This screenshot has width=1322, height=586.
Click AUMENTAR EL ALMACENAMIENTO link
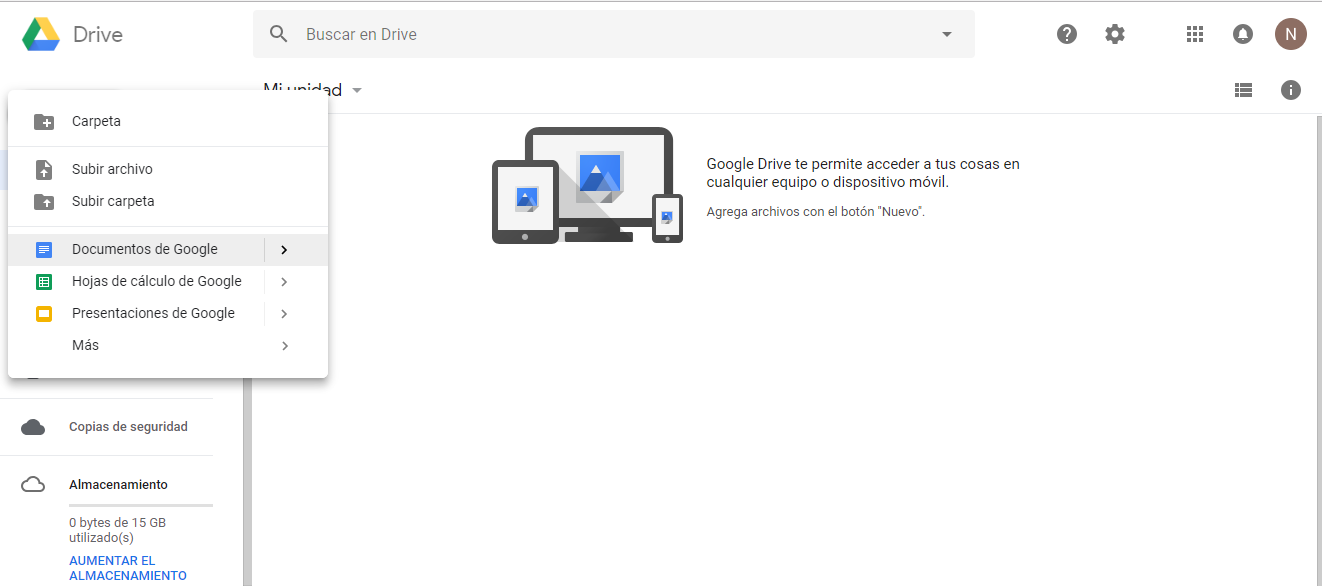point(128,568)
